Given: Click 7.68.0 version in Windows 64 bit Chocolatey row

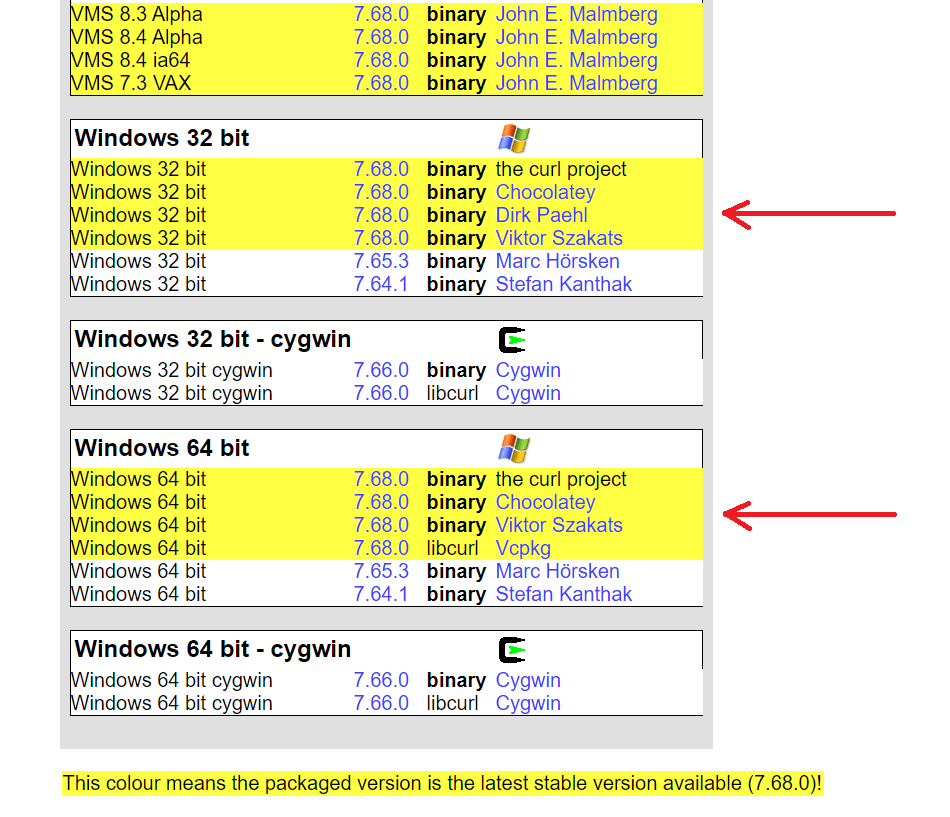Looking at the screenshot, I should click(x=381, y=502).
